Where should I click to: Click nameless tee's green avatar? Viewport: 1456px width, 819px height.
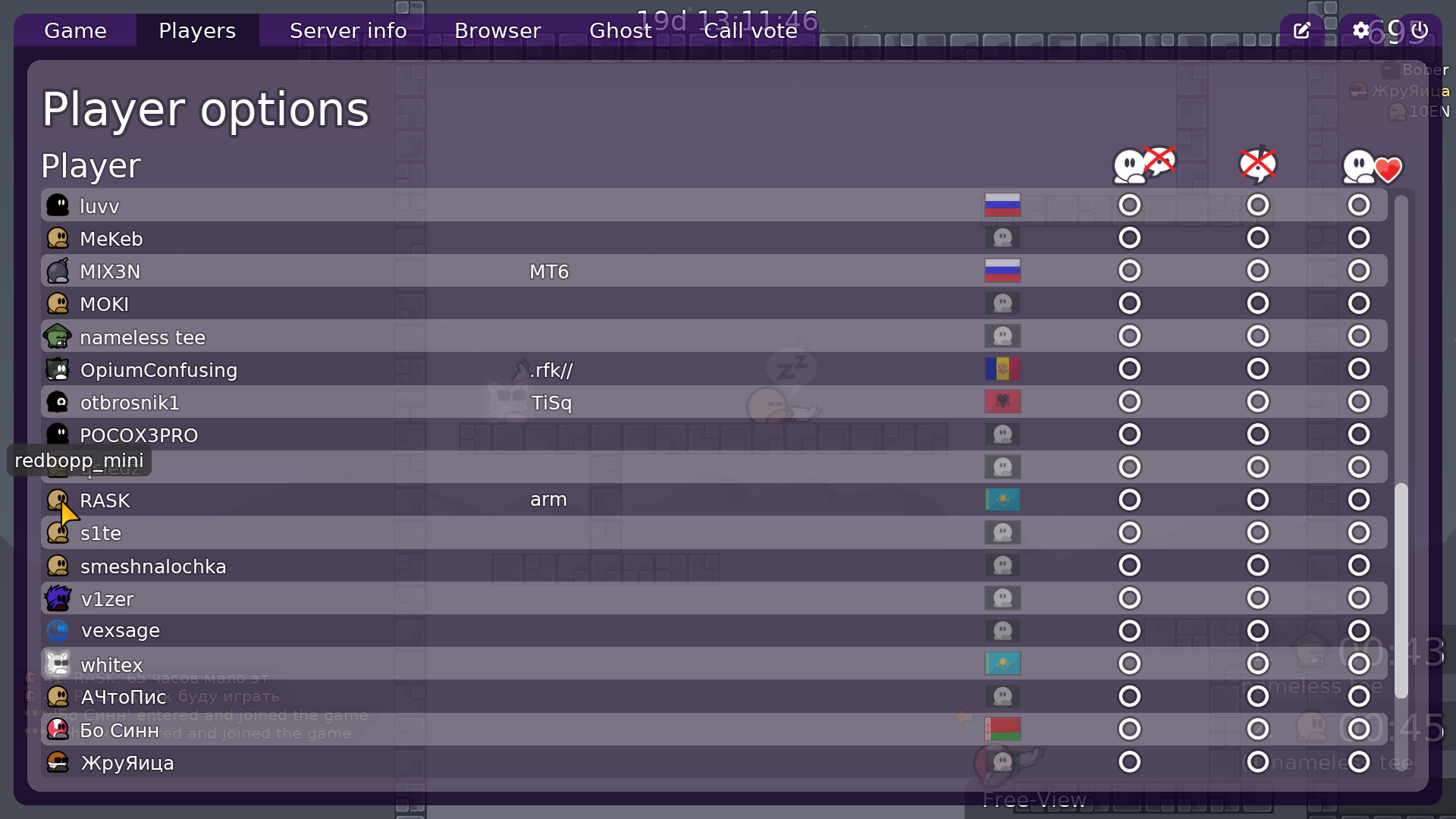[x=58, y=336]
